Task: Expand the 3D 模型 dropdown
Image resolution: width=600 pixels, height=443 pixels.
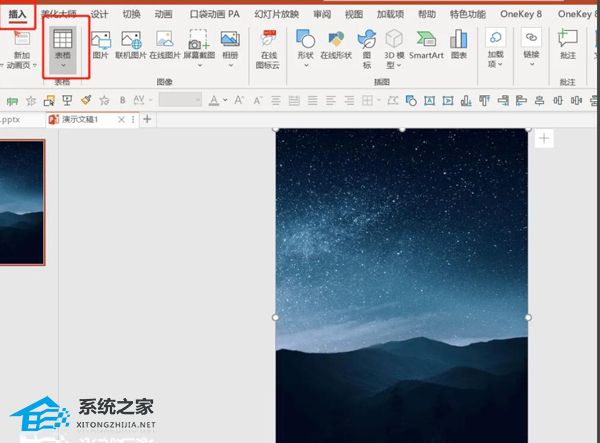Action: (x=393, y=62)
